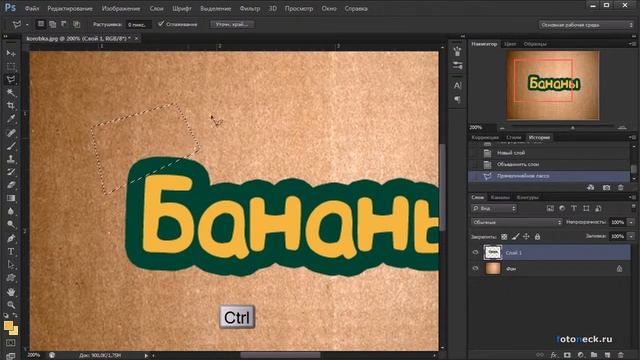640x360 pixels.
Task: Select the Path Selection tool
Action: coord(11,264)
